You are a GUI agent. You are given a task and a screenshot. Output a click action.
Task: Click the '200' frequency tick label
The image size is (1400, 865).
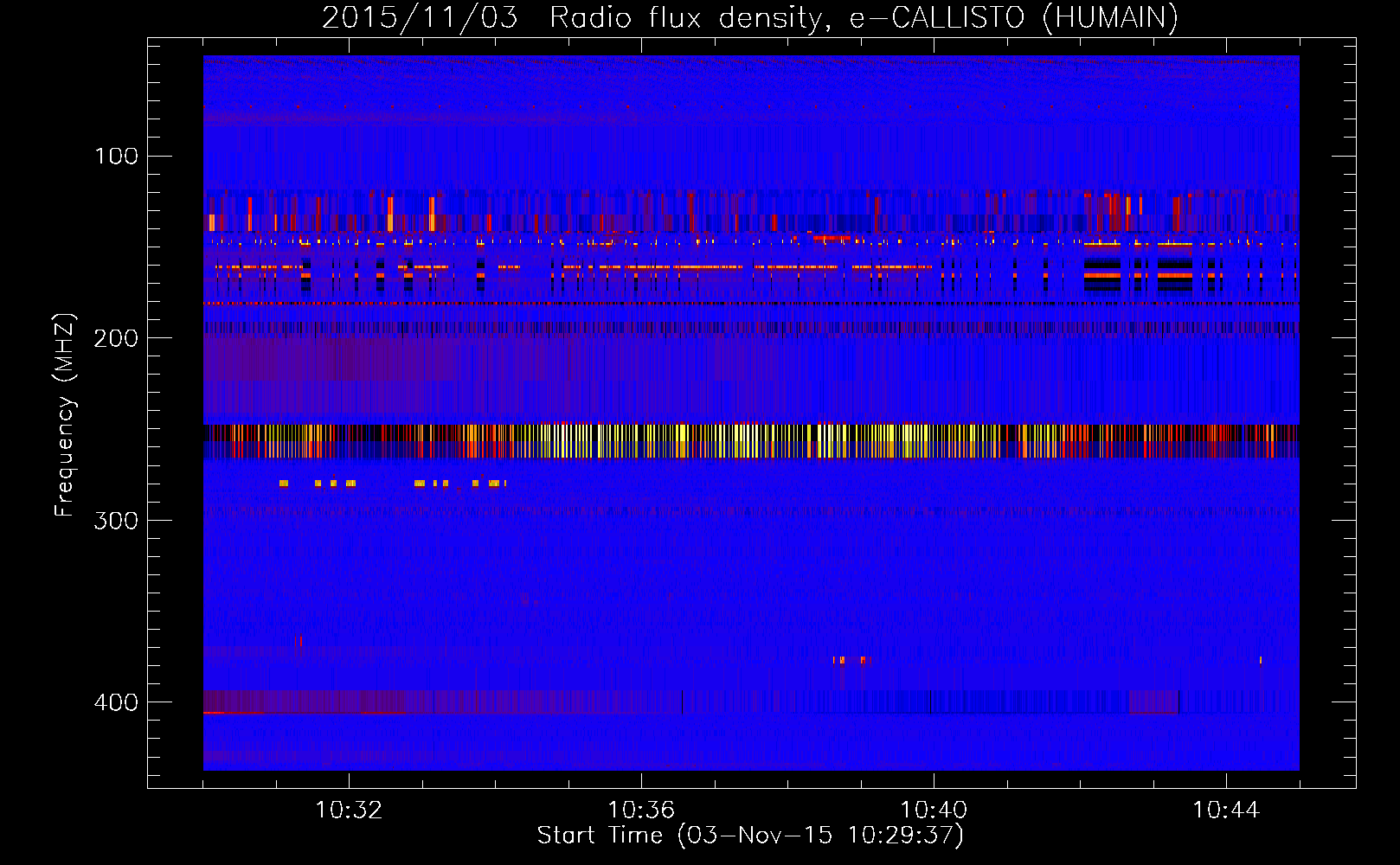116,338
